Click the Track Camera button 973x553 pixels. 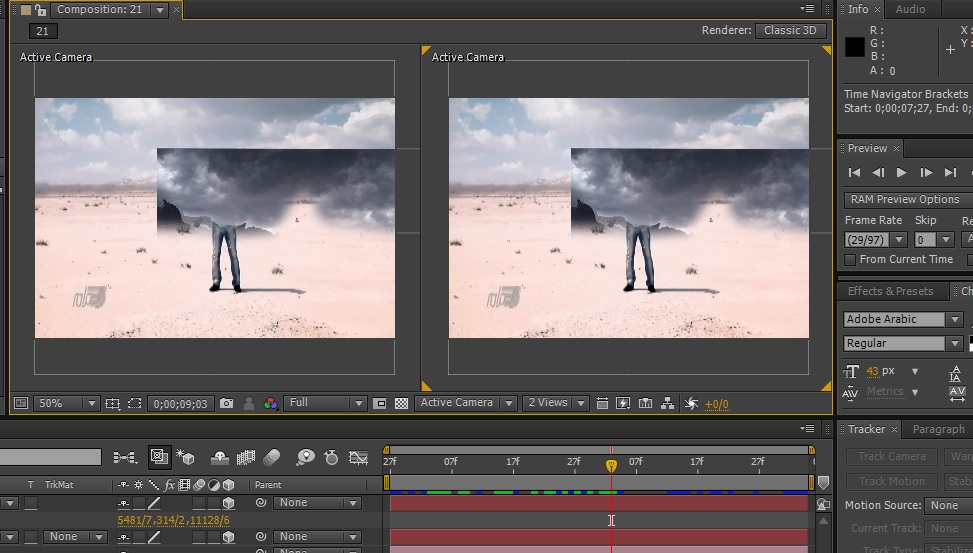(892, 456)
